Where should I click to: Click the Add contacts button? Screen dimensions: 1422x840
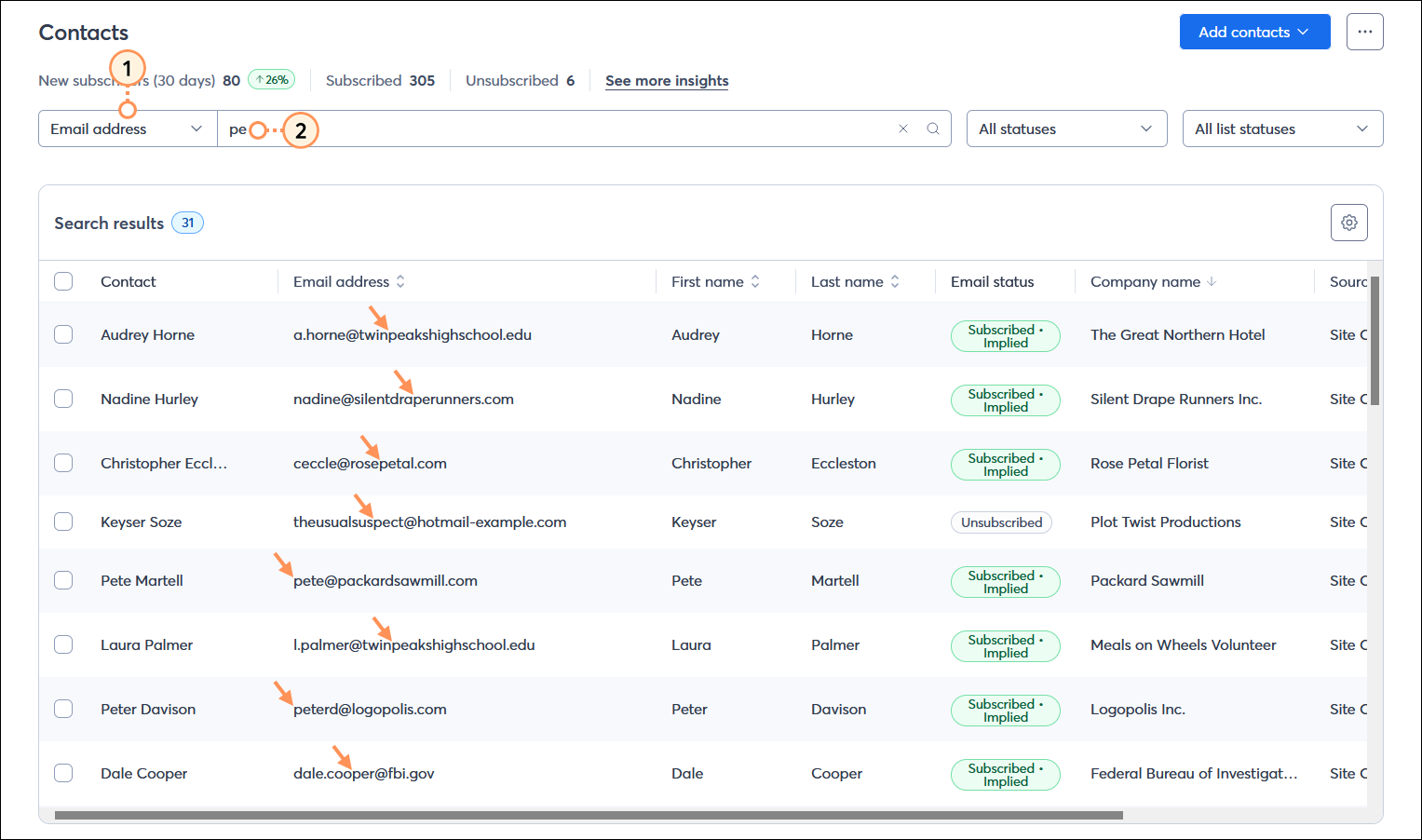tap(1253, 31)
